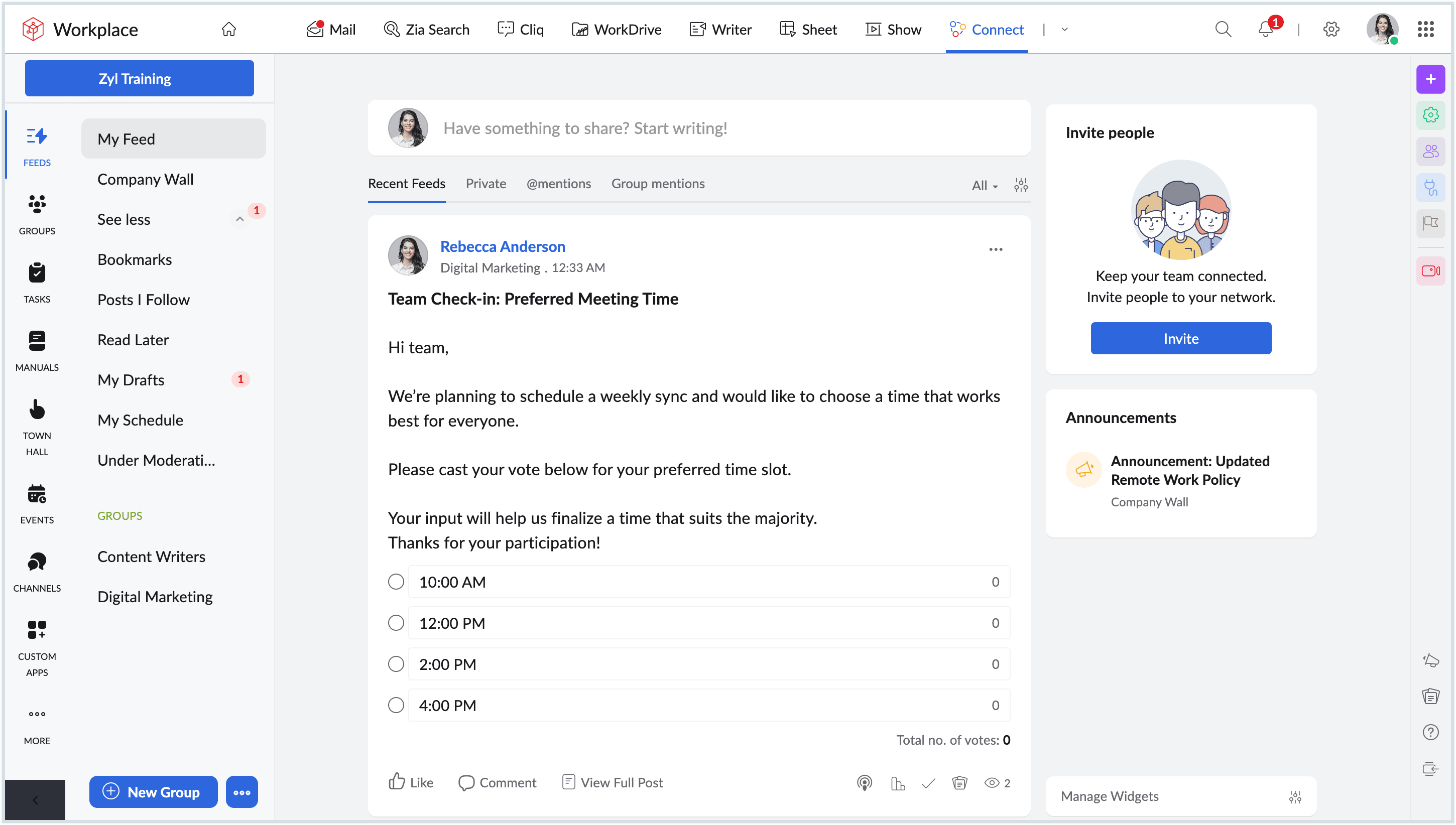1456x825 pixels.
Task: Click the poll results chart icon
Action: 898,783
